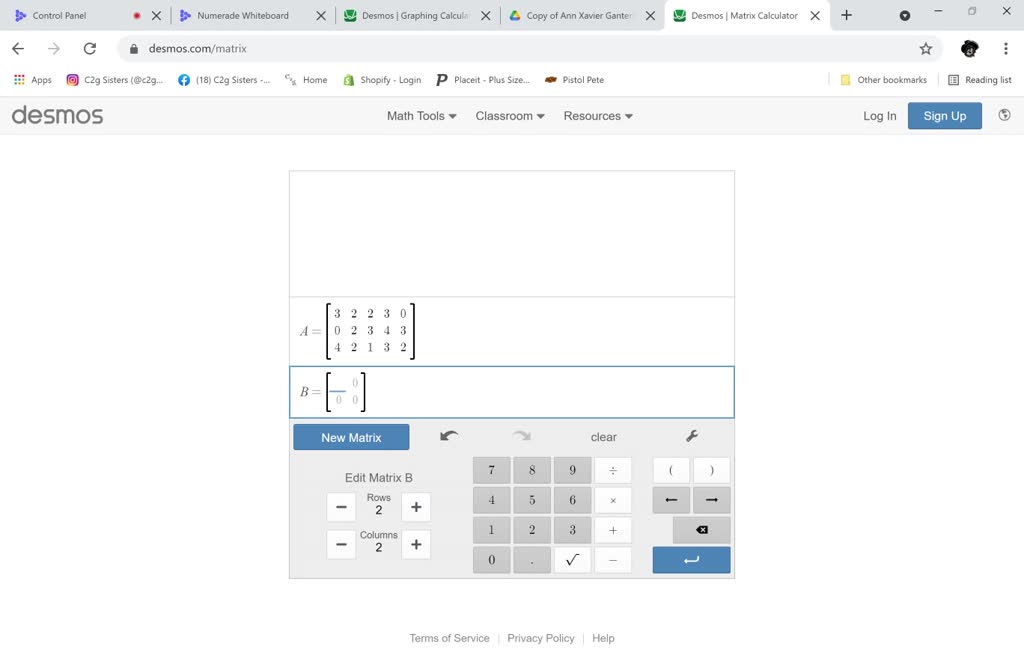Click the Sign Up button
Screen dimensions: 1024x652
[x=944, y=116]
